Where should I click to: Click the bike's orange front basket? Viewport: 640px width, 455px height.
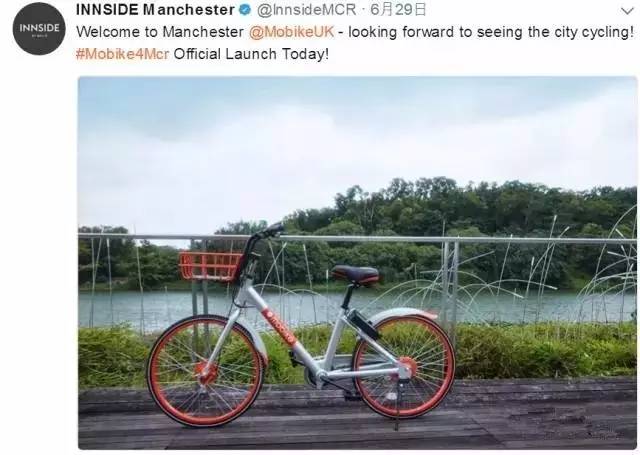tap(210, 266)
